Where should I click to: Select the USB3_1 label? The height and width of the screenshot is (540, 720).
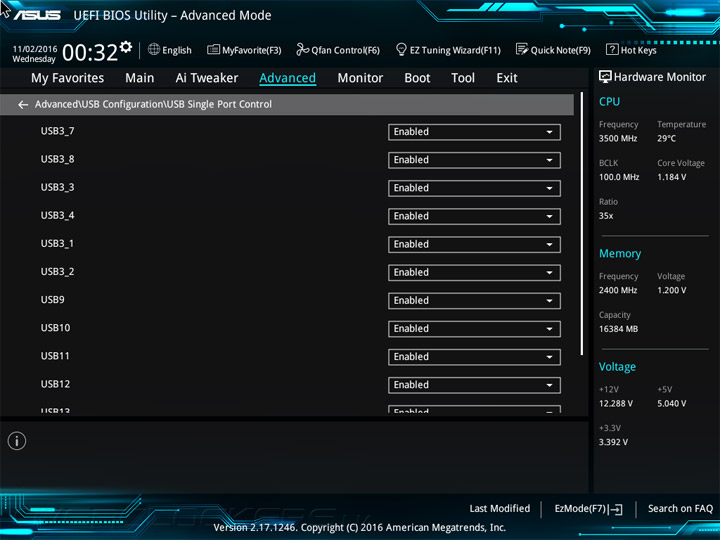click(57, 243)
